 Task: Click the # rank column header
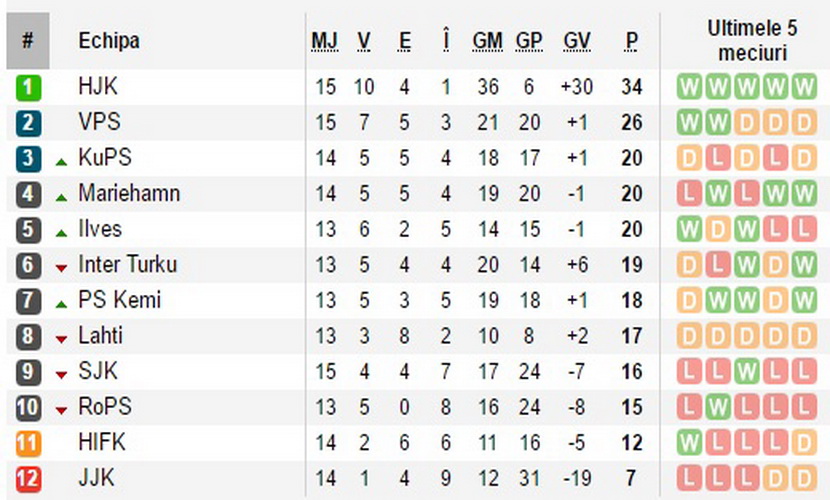[28, 41]
